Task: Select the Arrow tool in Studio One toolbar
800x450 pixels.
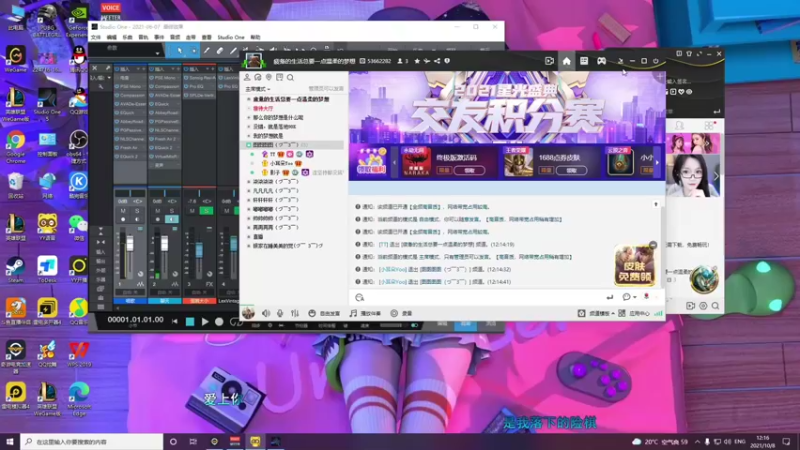Action: 180,51
